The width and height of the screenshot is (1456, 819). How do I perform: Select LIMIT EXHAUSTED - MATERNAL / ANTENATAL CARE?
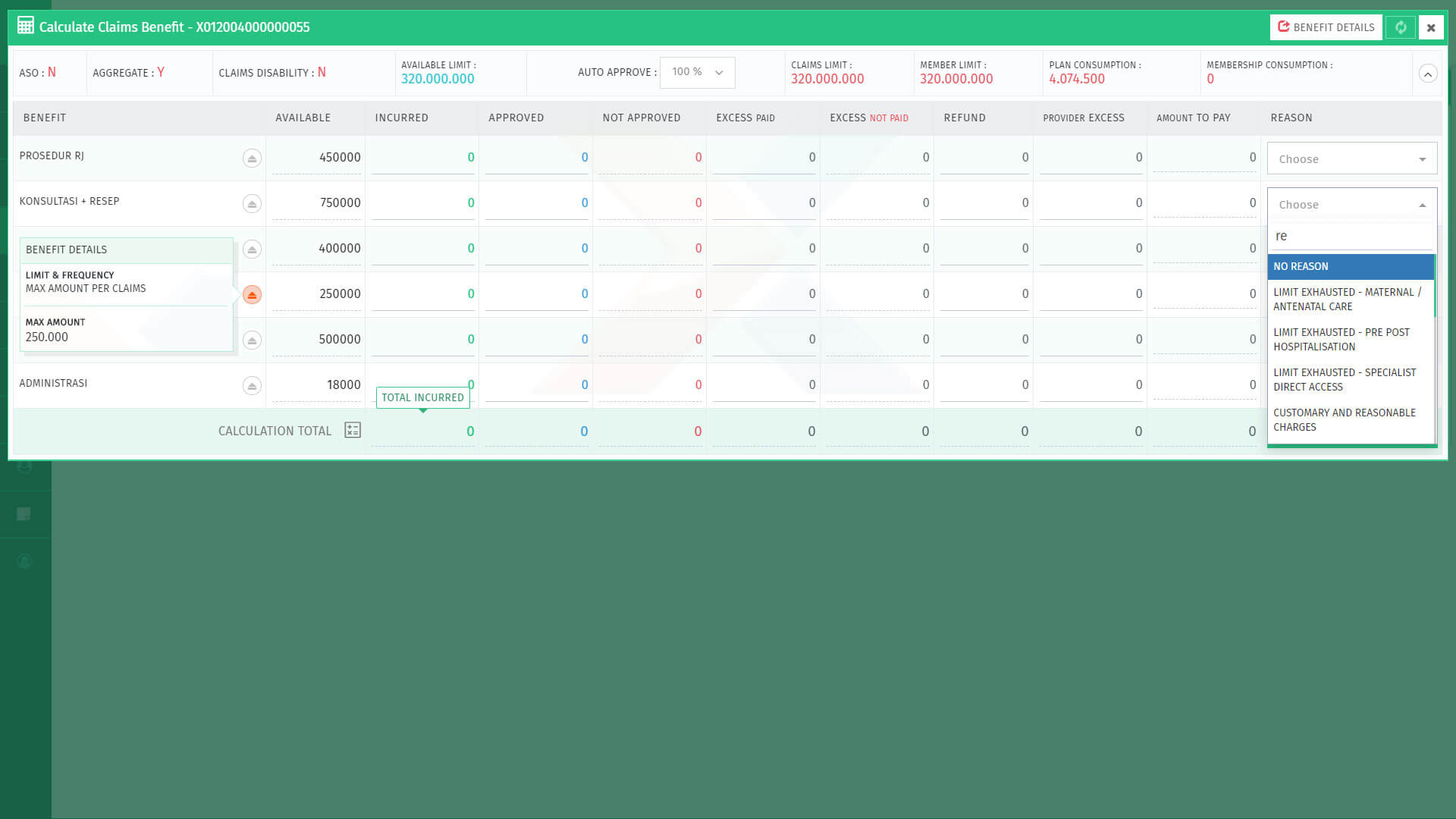1351,299
